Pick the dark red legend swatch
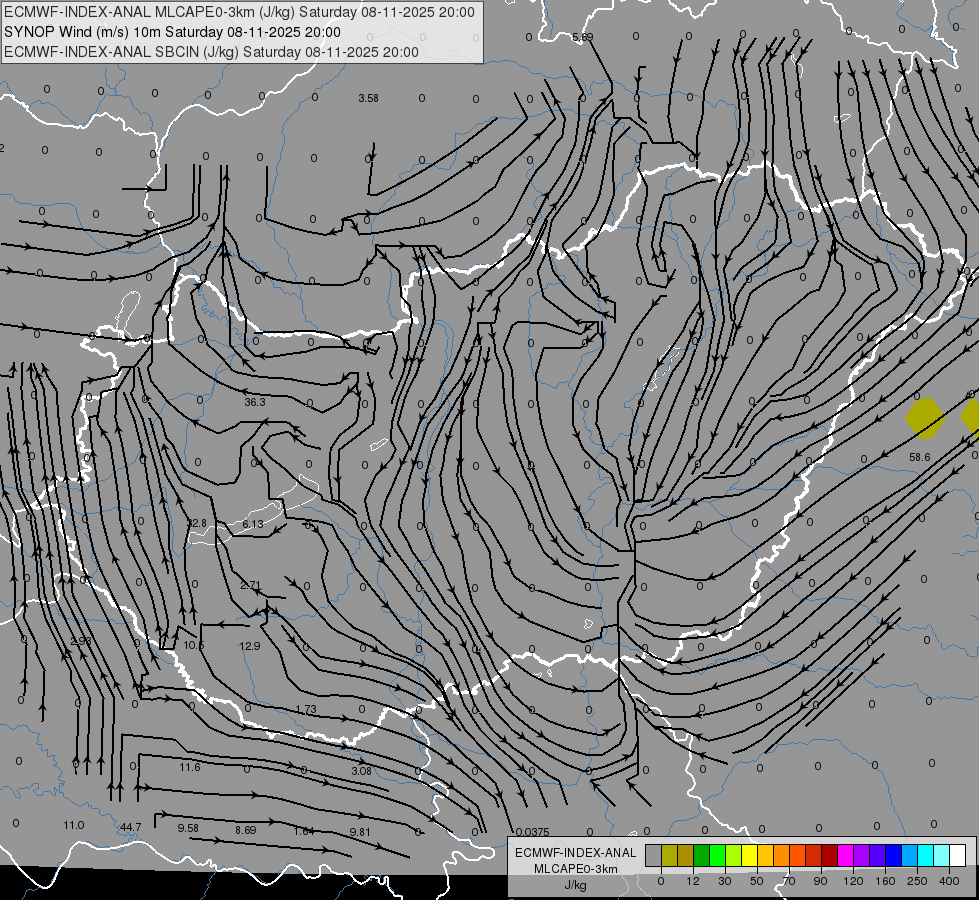979x900 pixels. pyautogui.click(x=829, y=855)
